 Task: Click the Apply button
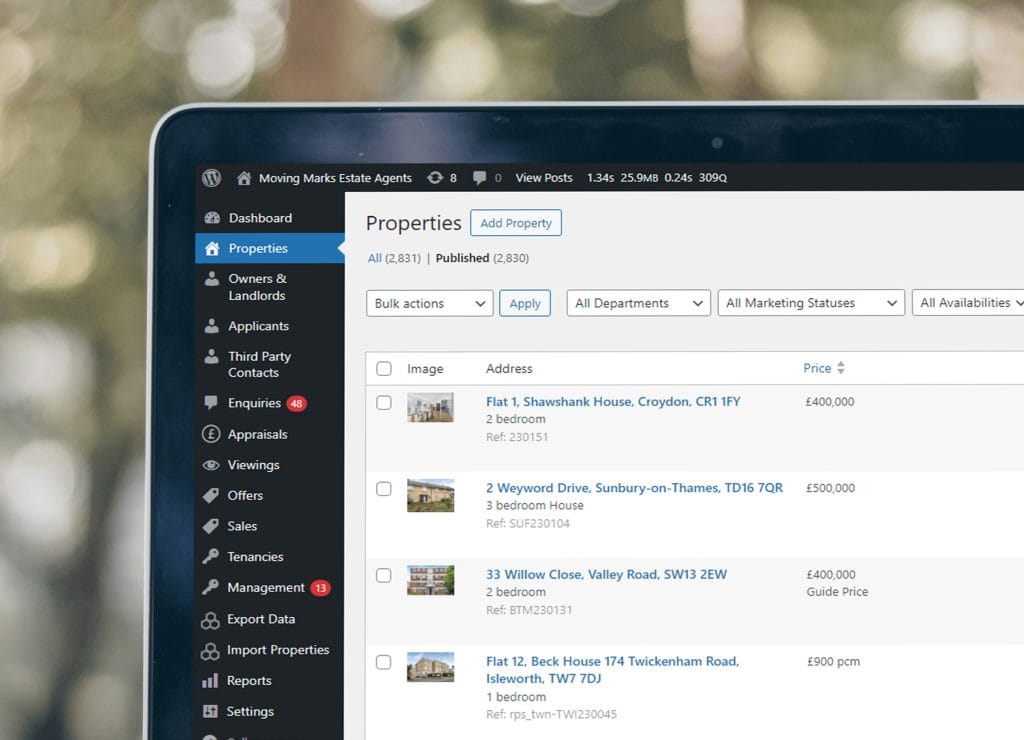click(x=525, y=303)
